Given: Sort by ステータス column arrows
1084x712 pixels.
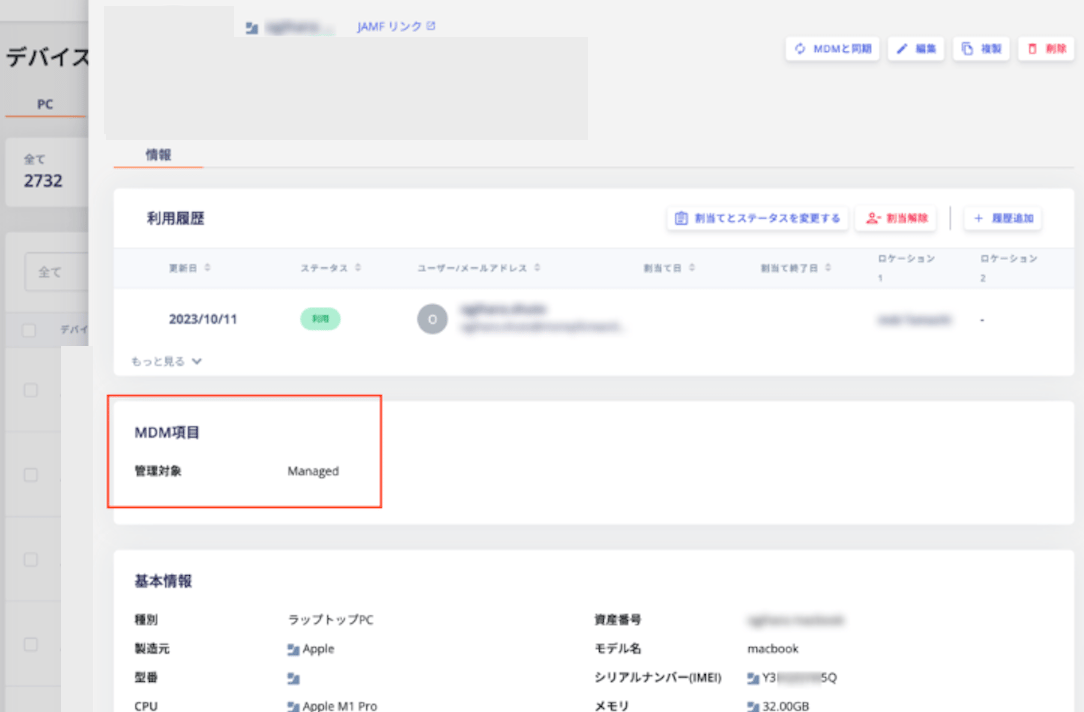Looking at the screenshot, I should (358, 268).
